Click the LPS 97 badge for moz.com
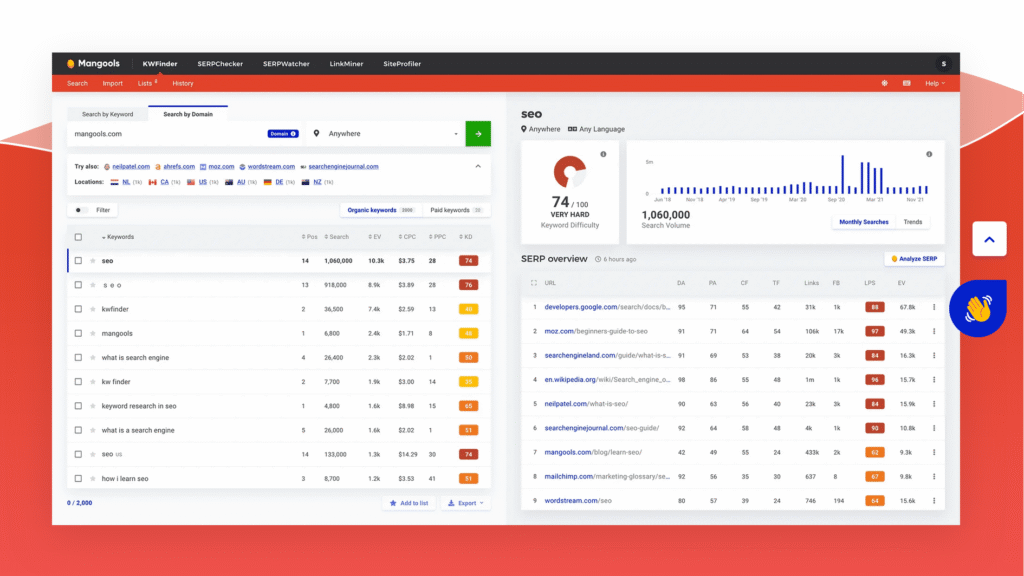Image resolution: width=1024 pixels, height=576 pixels. pos(874,331)
